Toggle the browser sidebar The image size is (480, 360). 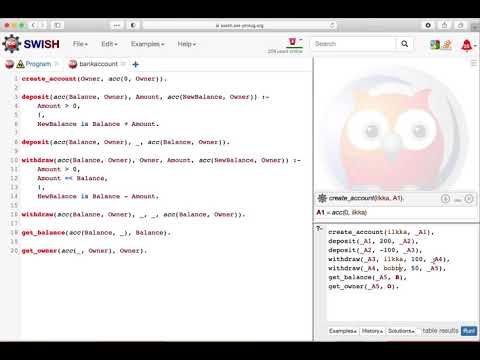click(x=57, y=25)
